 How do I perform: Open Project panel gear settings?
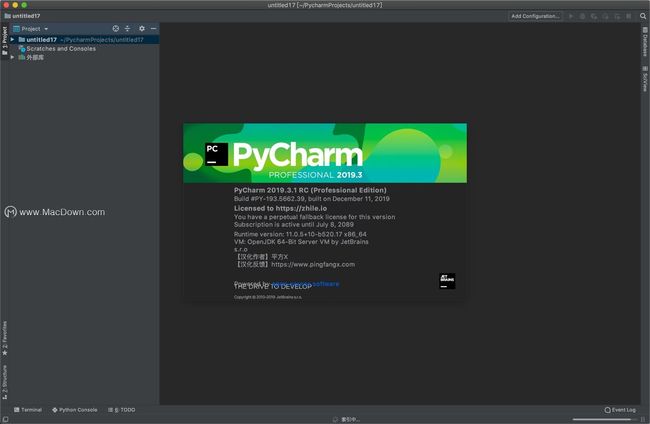pos(142,29)
